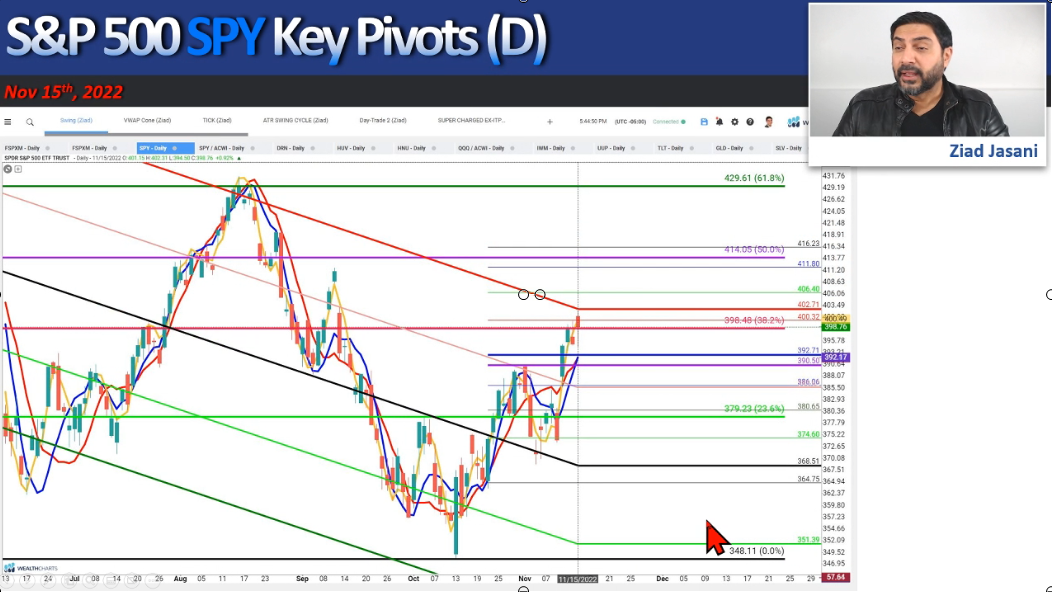Click the 386.06 pivot level label

(x=808, y=382)
